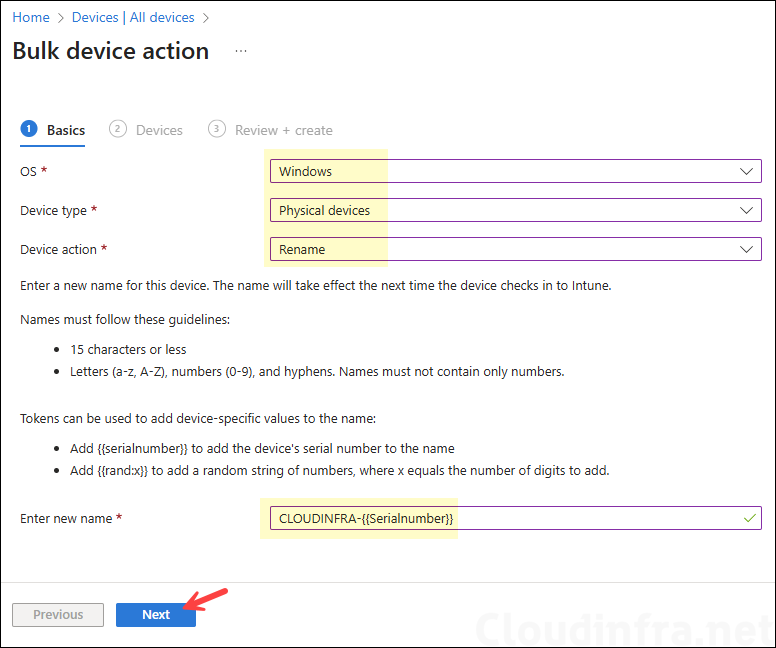The height and width of the screenshot is (648, 776).
Task: Click the green validation checkmark in name field
Action: 750,518
